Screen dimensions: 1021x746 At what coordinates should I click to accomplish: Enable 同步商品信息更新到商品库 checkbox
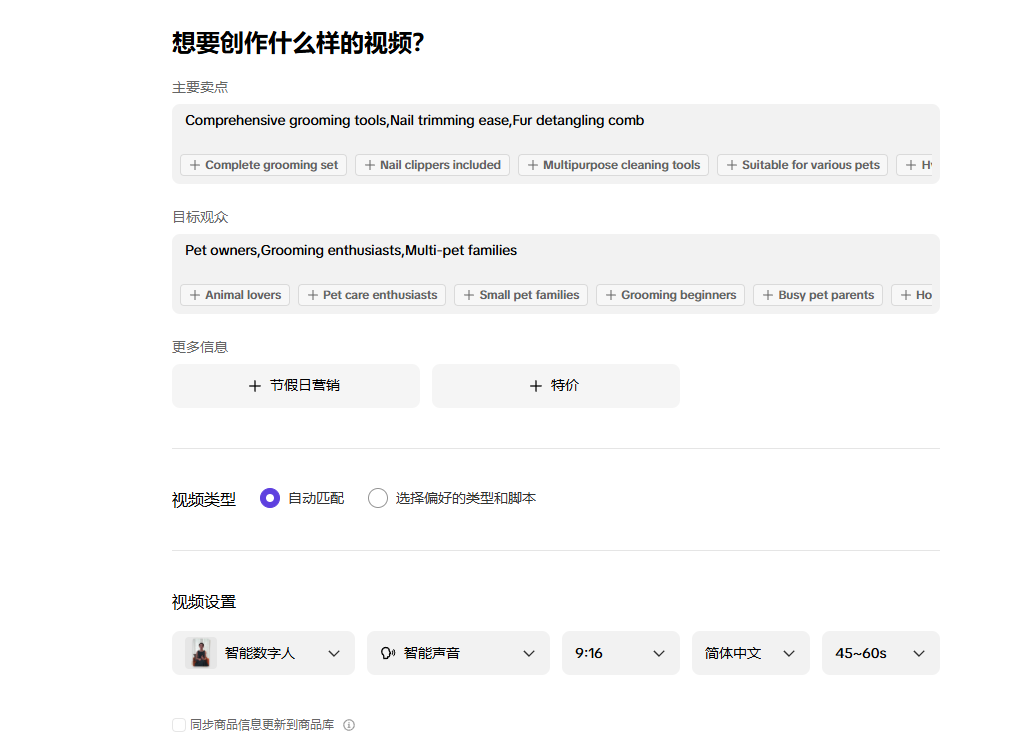[179, 725]
